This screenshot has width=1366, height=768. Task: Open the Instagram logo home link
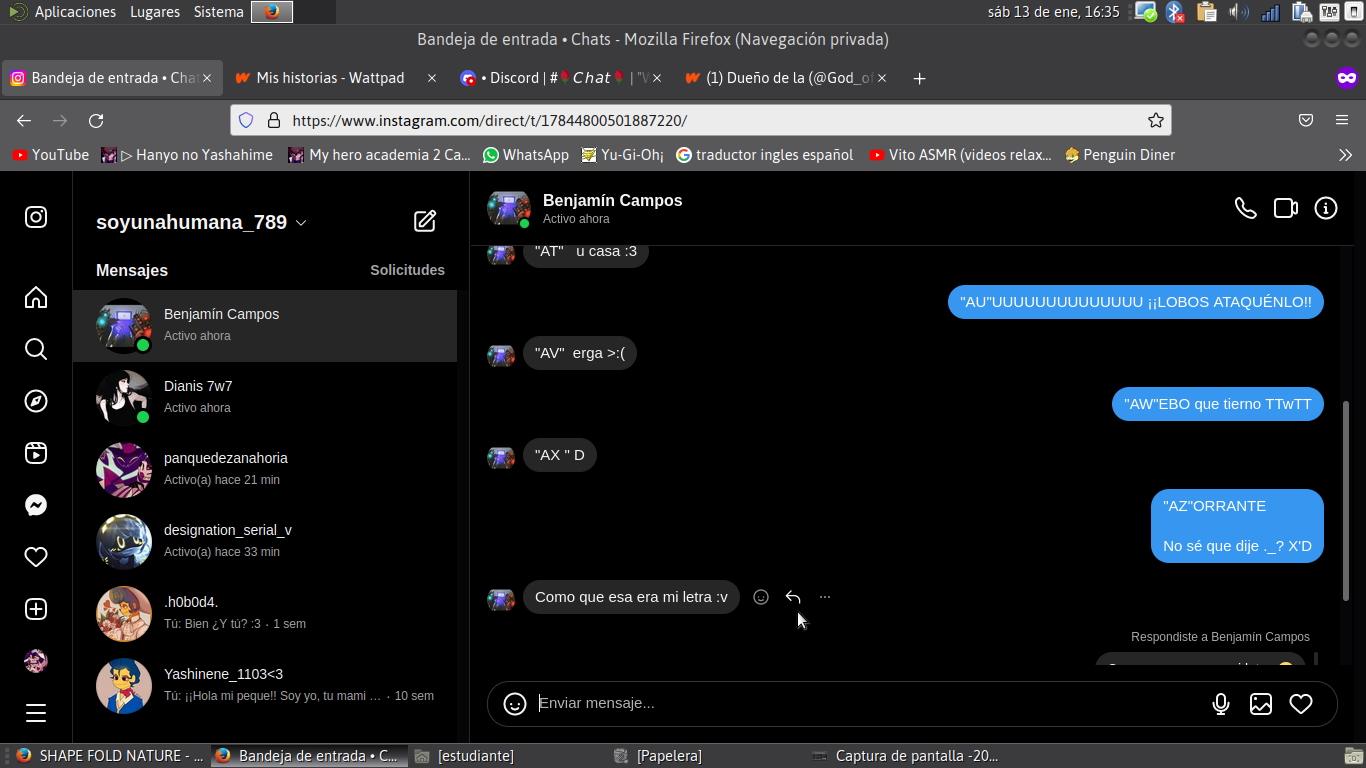36,217
